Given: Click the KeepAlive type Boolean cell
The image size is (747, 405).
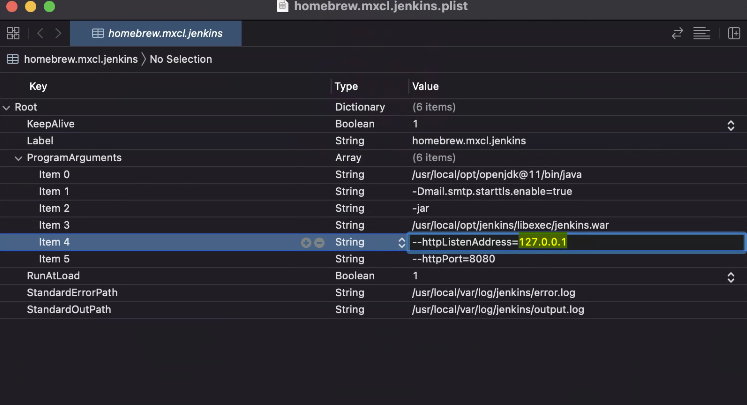Looking at the screenshot, I should pos(354,124).
